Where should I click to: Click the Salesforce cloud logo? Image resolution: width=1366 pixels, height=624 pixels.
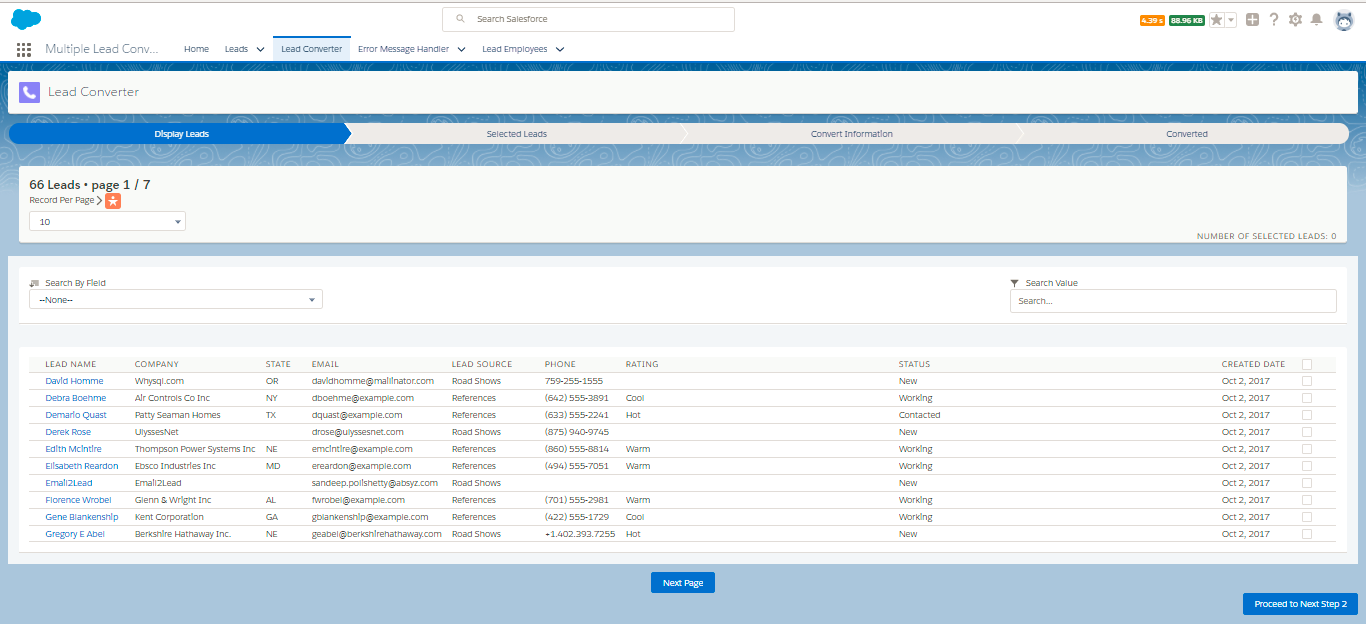pos(26,19)
